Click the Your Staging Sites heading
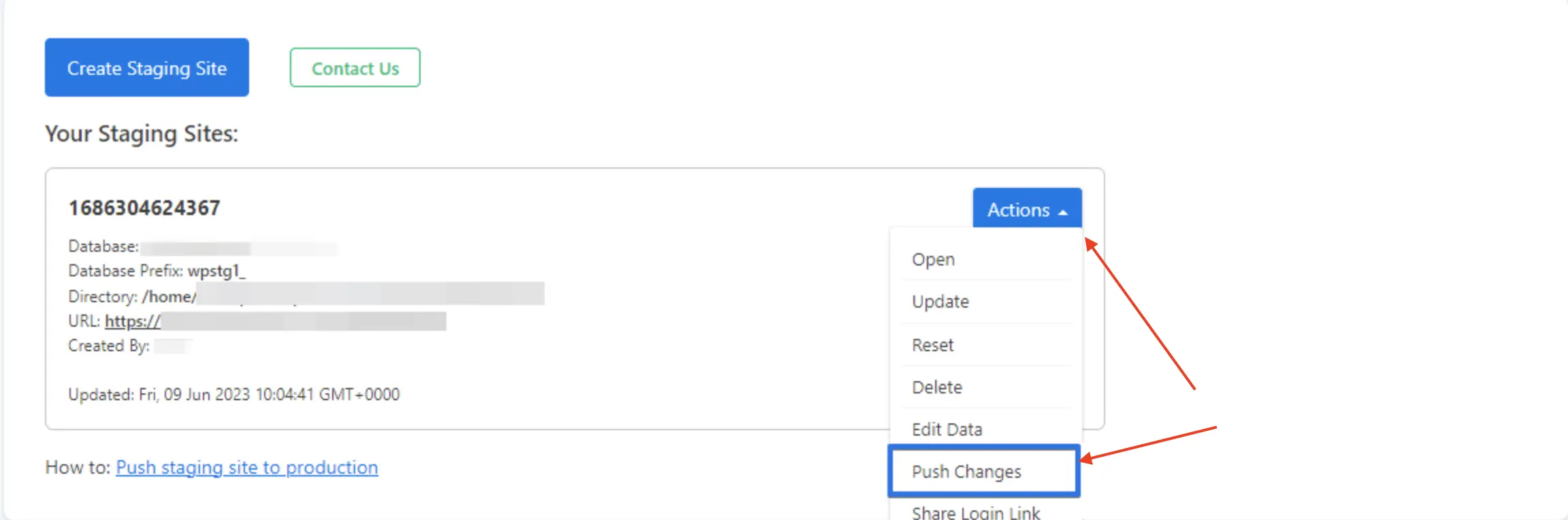1568x520 pixels. [x=141, y=133]
